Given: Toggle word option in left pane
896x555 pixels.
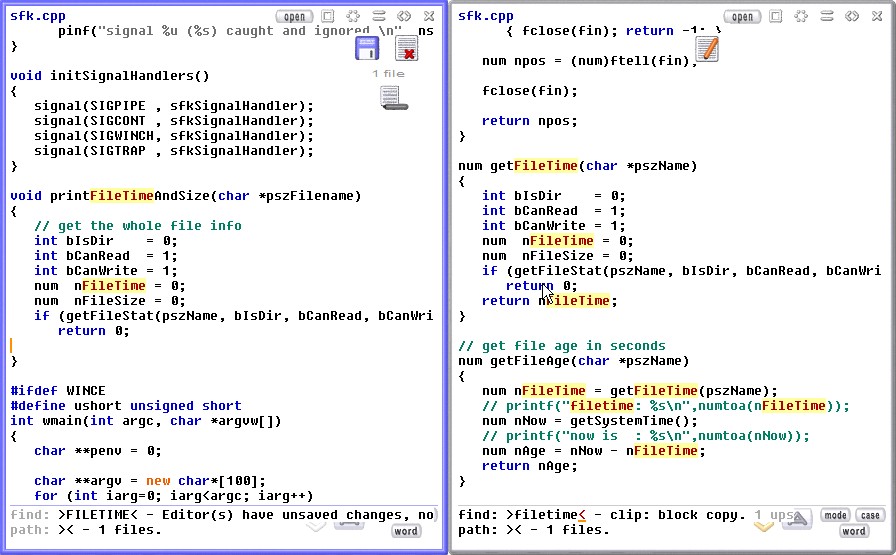Looking at the screenshot, I should (x=405, y=531).
